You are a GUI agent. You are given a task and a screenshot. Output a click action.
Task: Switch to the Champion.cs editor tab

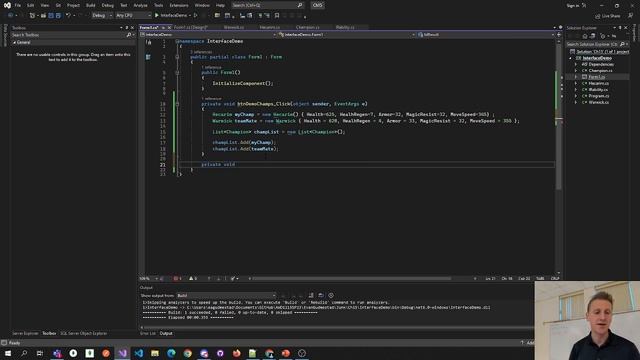[x=308, y=27]
